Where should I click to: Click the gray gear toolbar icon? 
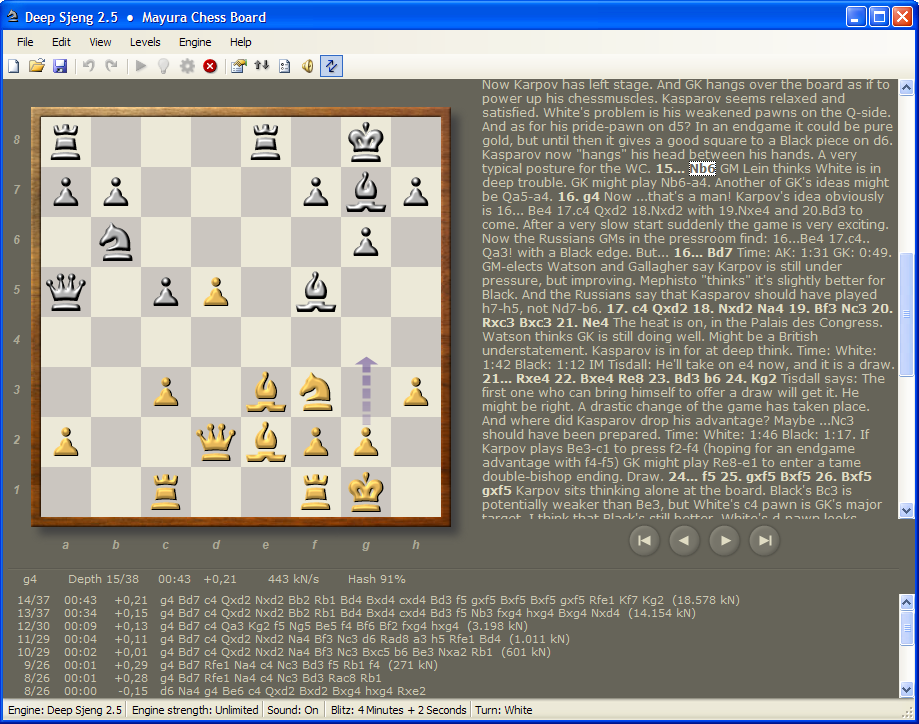pyautogui.click(x=187, y=66)
